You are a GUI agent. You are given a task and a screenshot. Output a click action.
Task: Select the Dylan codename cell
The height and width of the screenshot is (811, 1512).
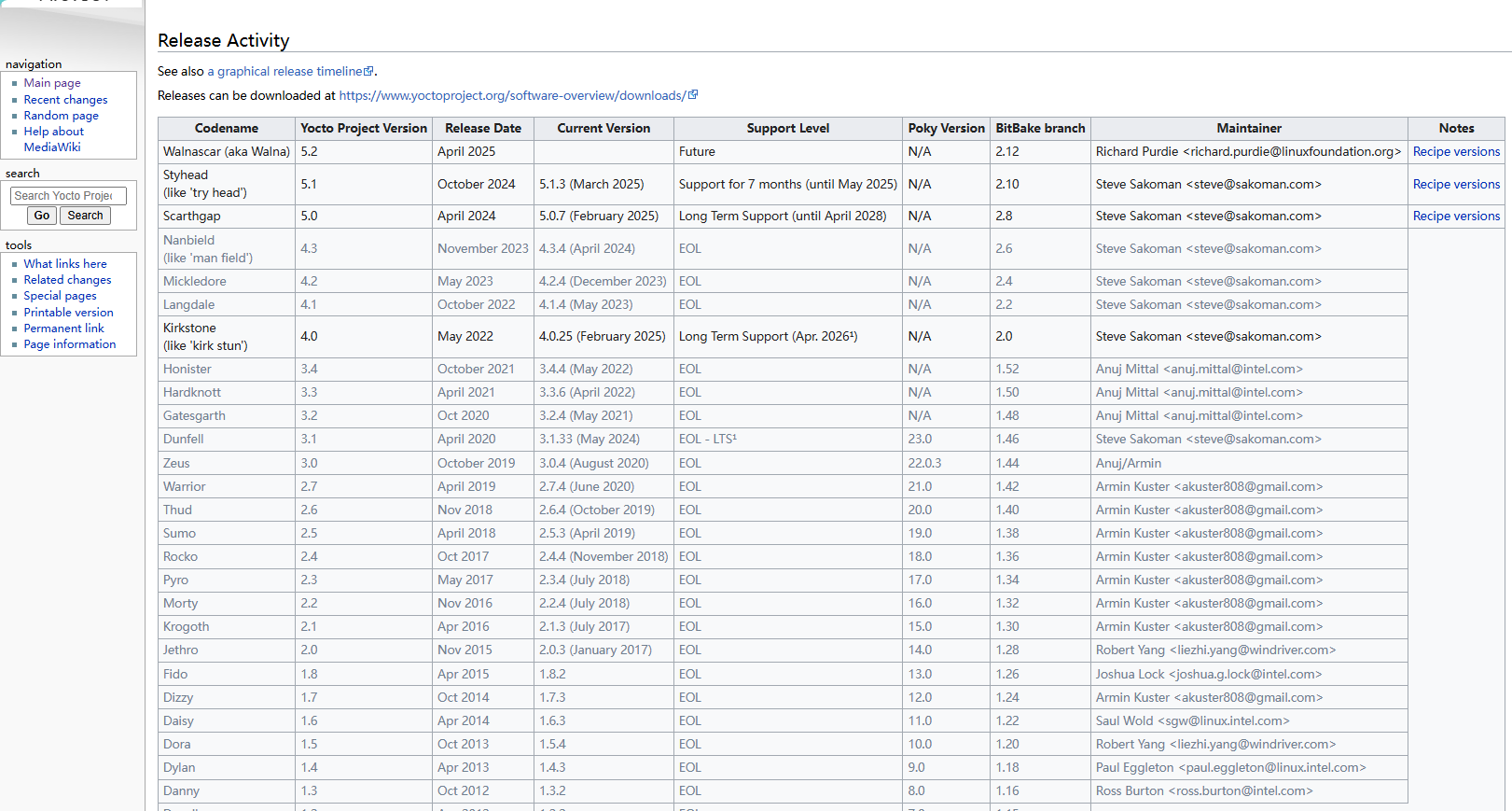227,768
